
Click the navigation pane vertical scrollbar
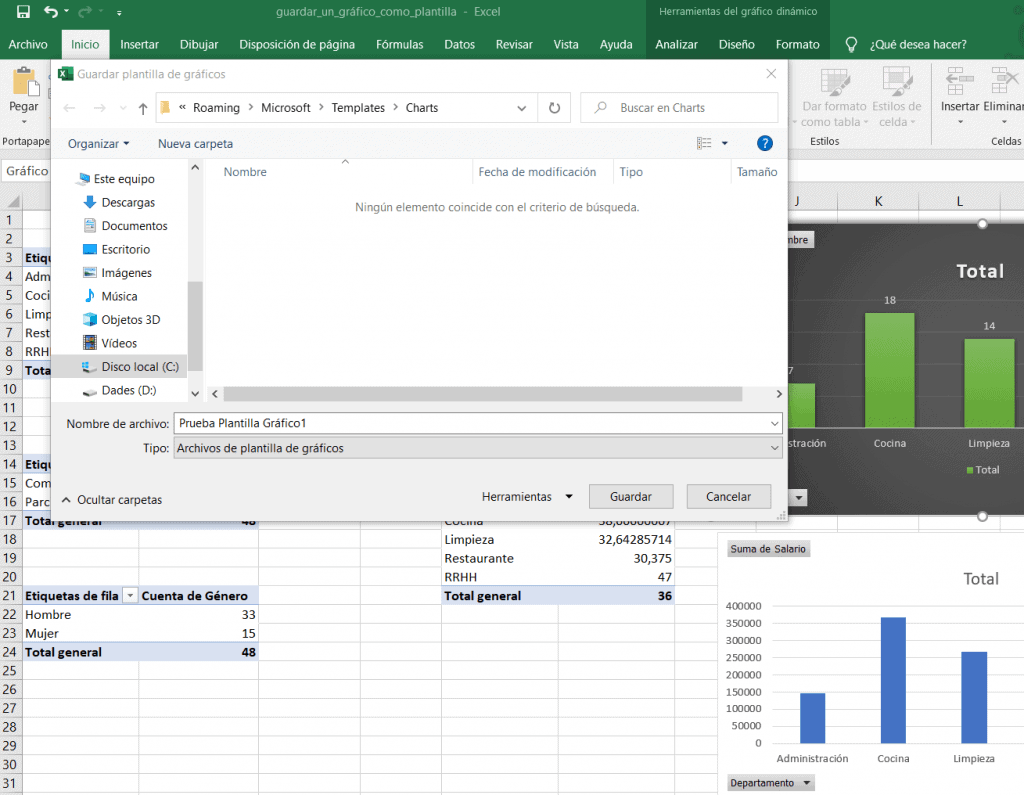pyautogui.click(x=195, y=325)
